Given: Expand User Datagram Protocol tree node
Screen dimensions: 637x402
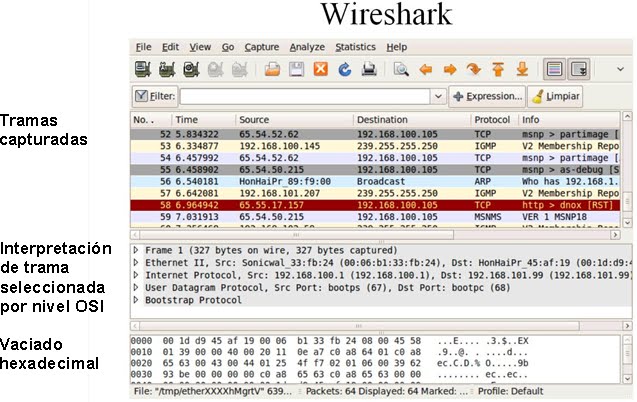Looking at the screenshot, I should [136, 287].
